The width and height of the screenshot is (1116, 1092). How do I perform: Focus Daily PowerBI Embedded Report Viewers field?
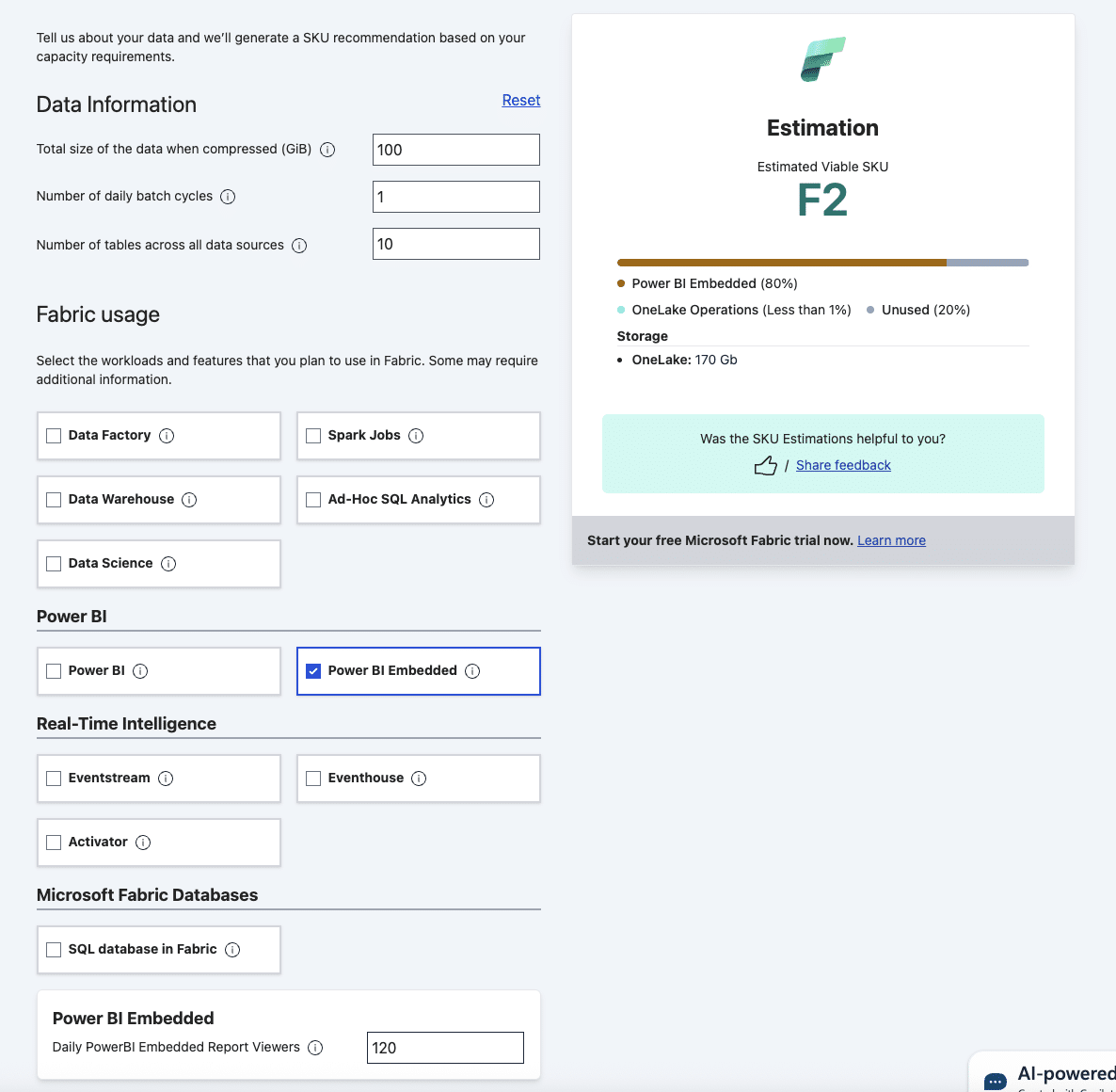tap(445, 1048)
